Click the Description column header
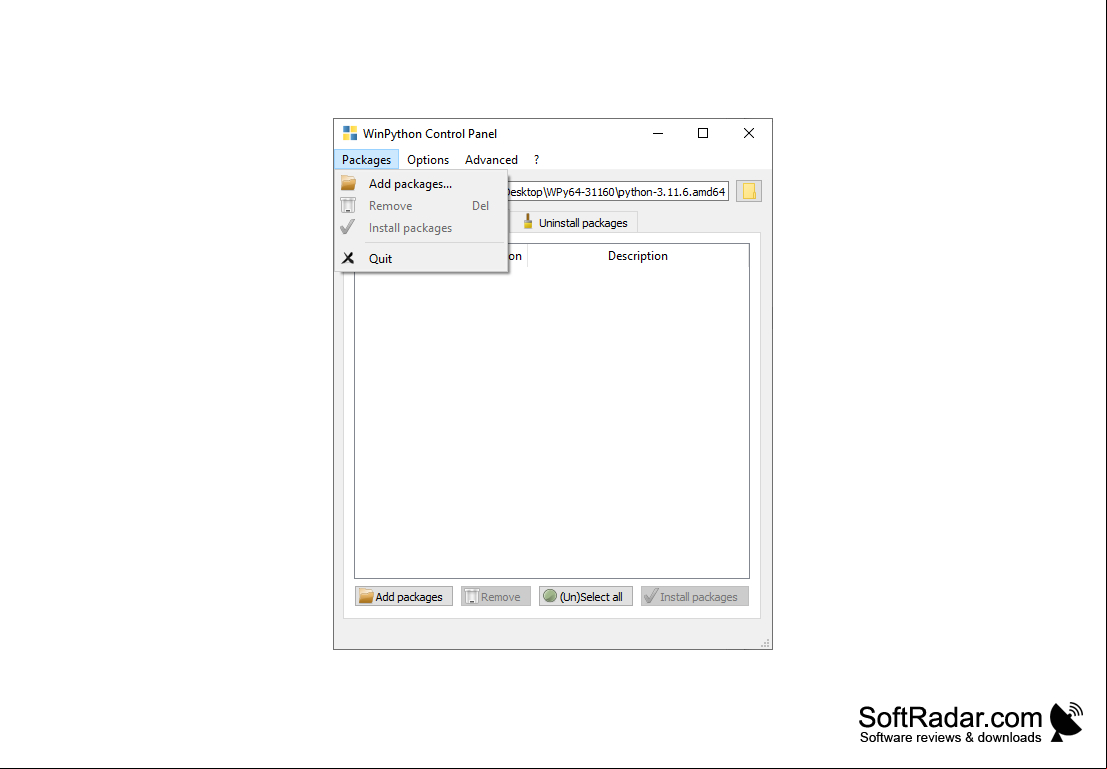Viewport: 1107px width, 769px height. point(638,256)
